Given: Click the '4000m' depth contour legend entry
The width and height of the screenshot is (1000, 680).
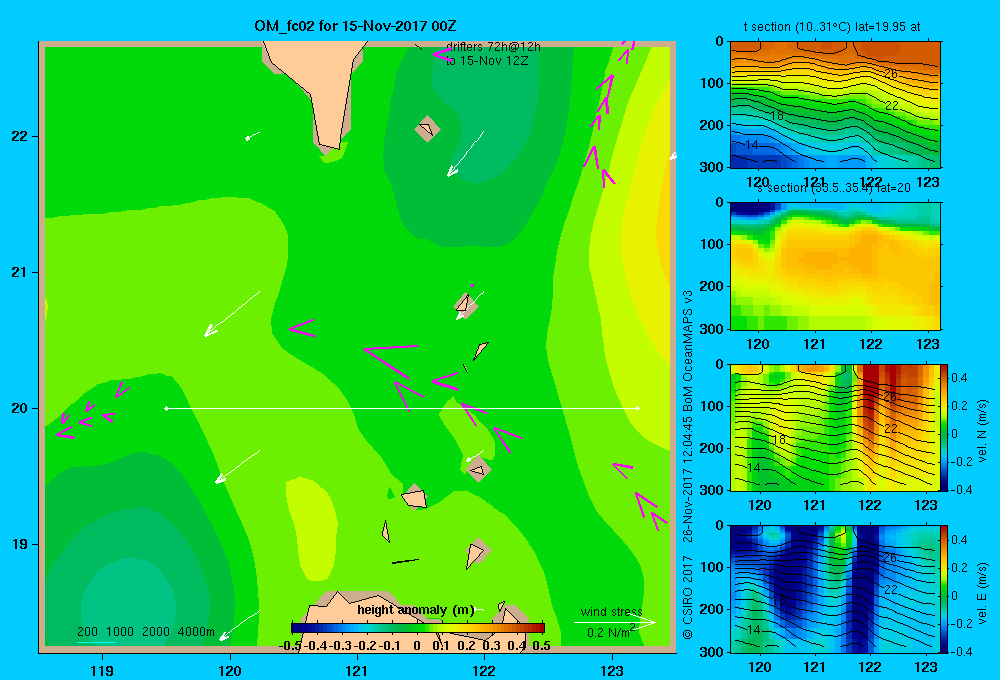Looking at the screenshot, I should click(x=196, y=632).
